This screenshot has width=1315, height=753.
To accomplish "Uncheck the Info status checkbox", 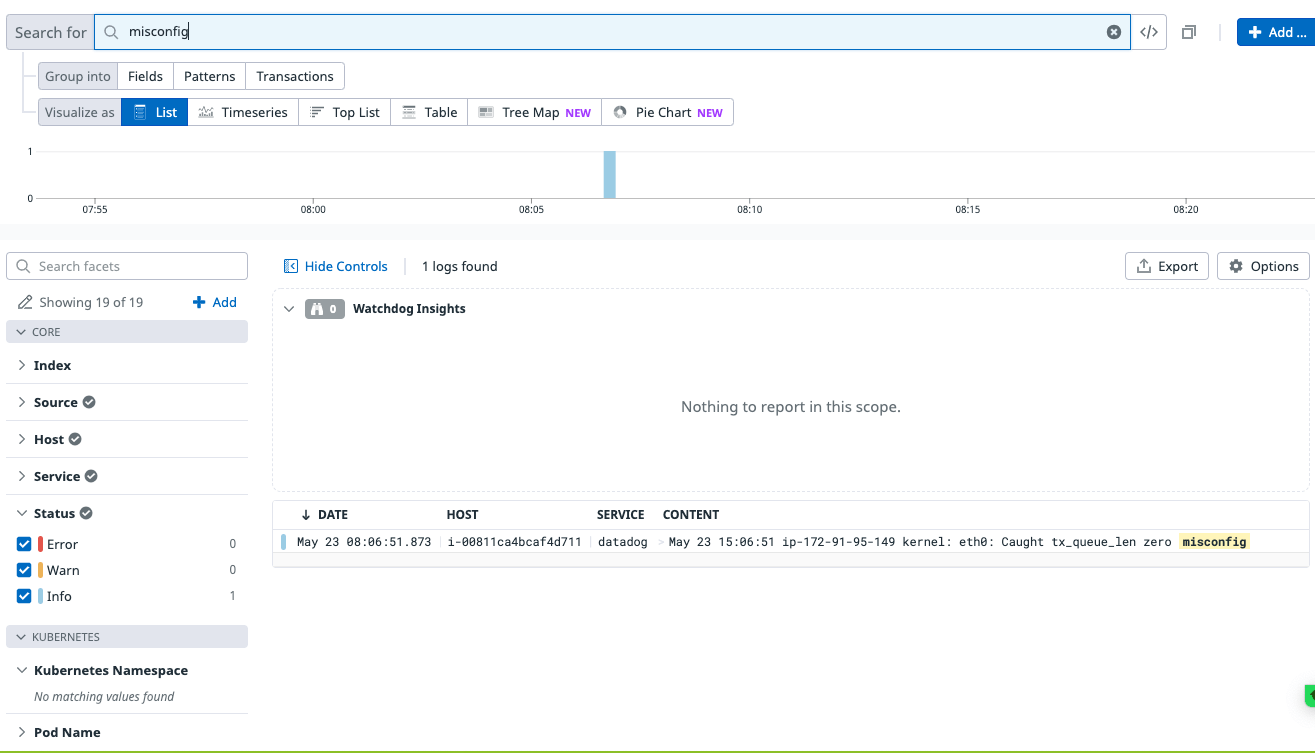I will pyautogui.click(x=25, y=596).
